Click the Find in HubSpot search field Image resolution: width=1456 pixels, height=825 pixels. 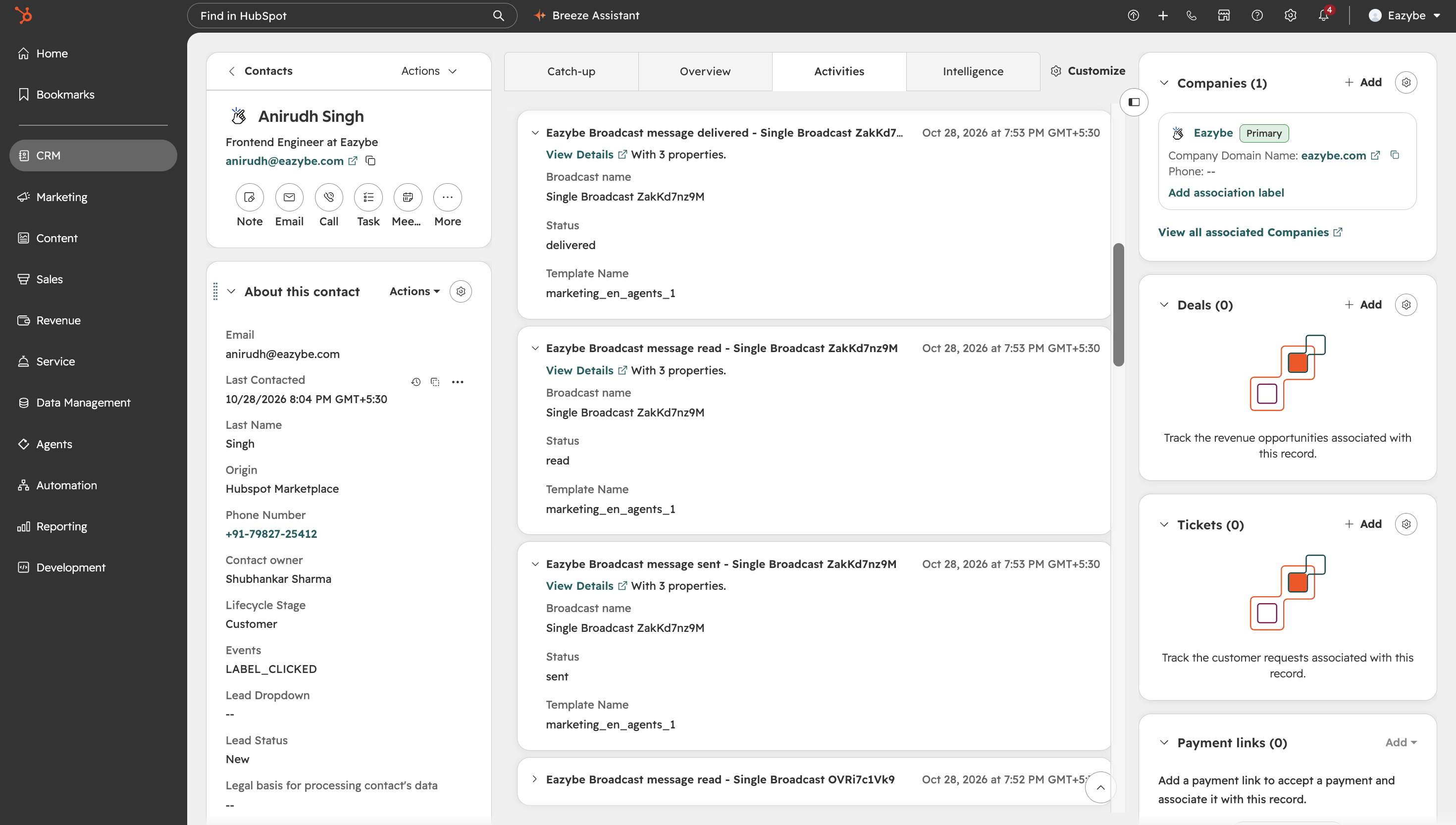click(x=352, y=16)
